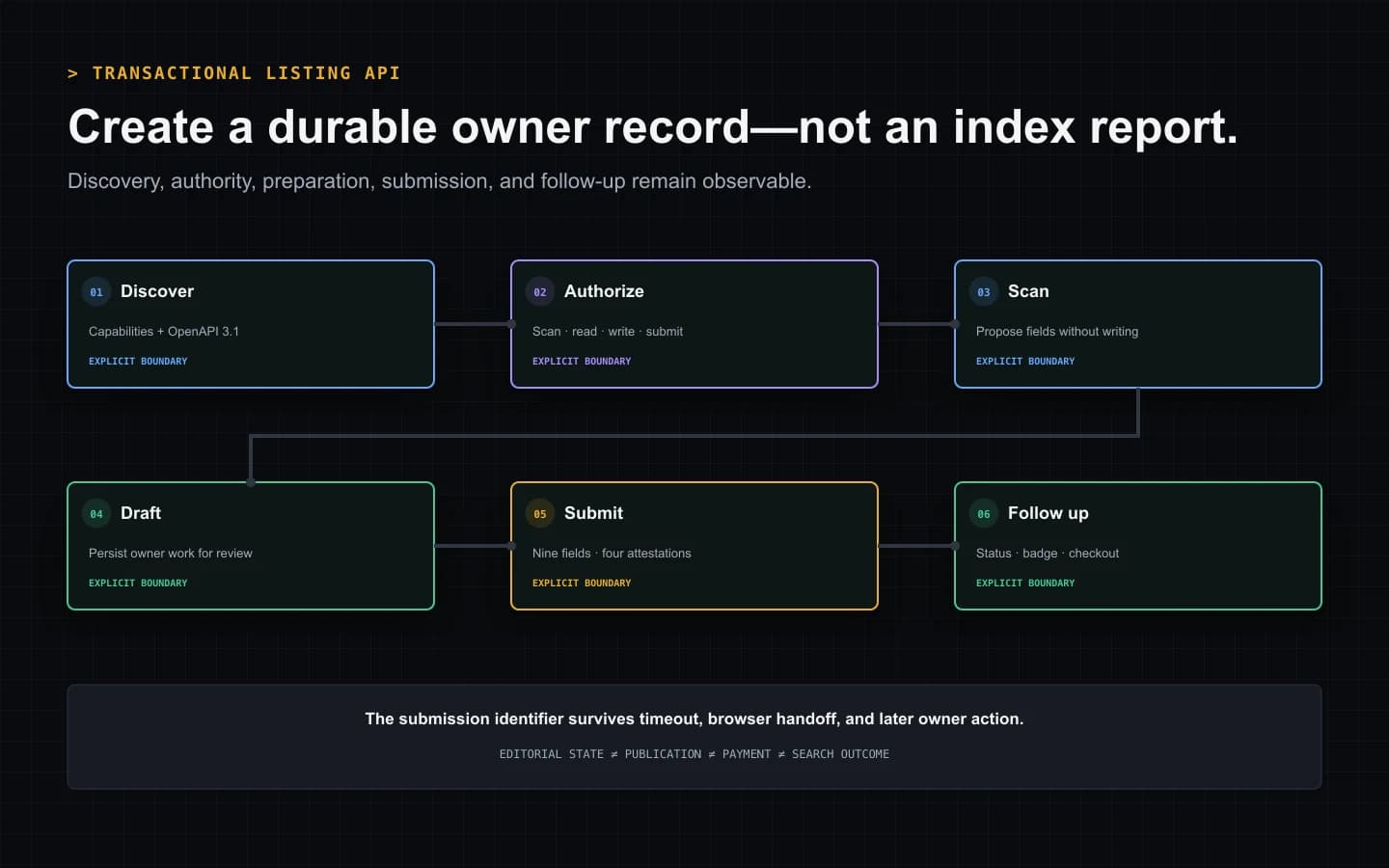
Task: Click EXPLICIT BOUNDARY label in Submit card
Action: (582, 583)
